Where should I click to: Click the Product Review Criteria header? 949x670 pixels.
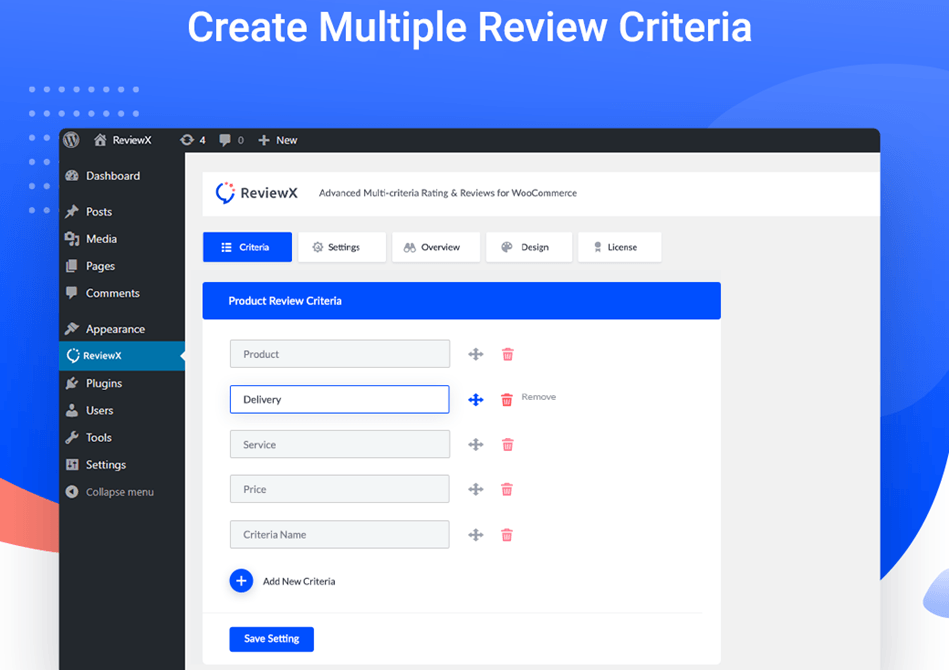point(462,301)
